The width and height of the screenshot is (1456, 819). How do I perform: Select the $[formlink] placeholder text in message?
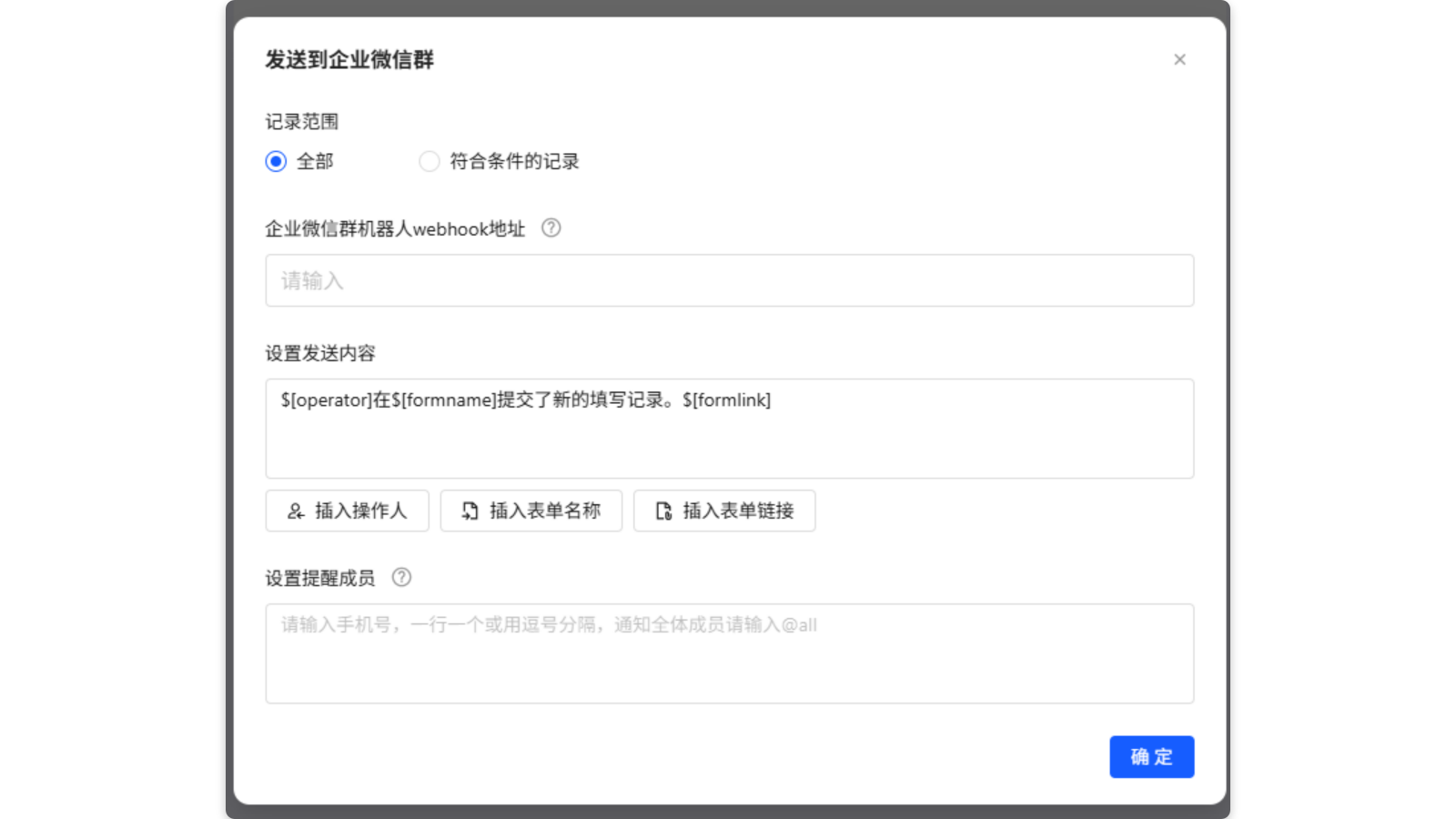[726, 399]
